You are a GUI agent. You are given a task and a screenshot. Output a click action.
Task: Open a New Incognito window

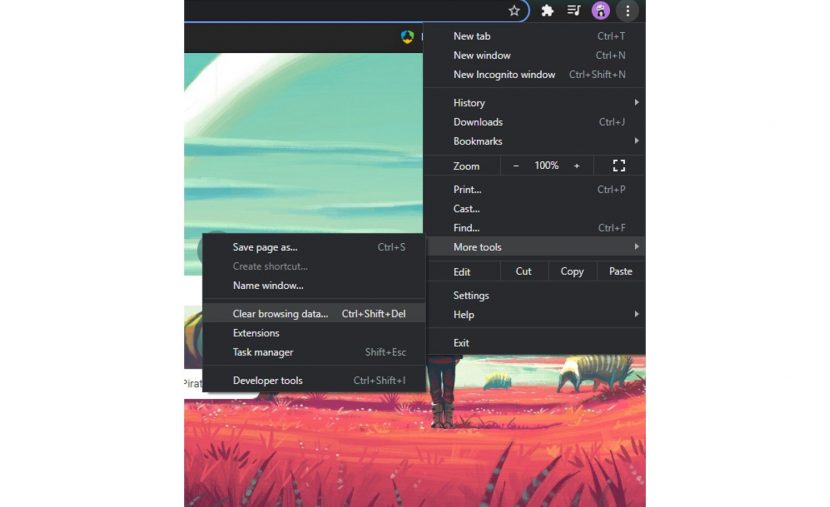pos(535,75)
